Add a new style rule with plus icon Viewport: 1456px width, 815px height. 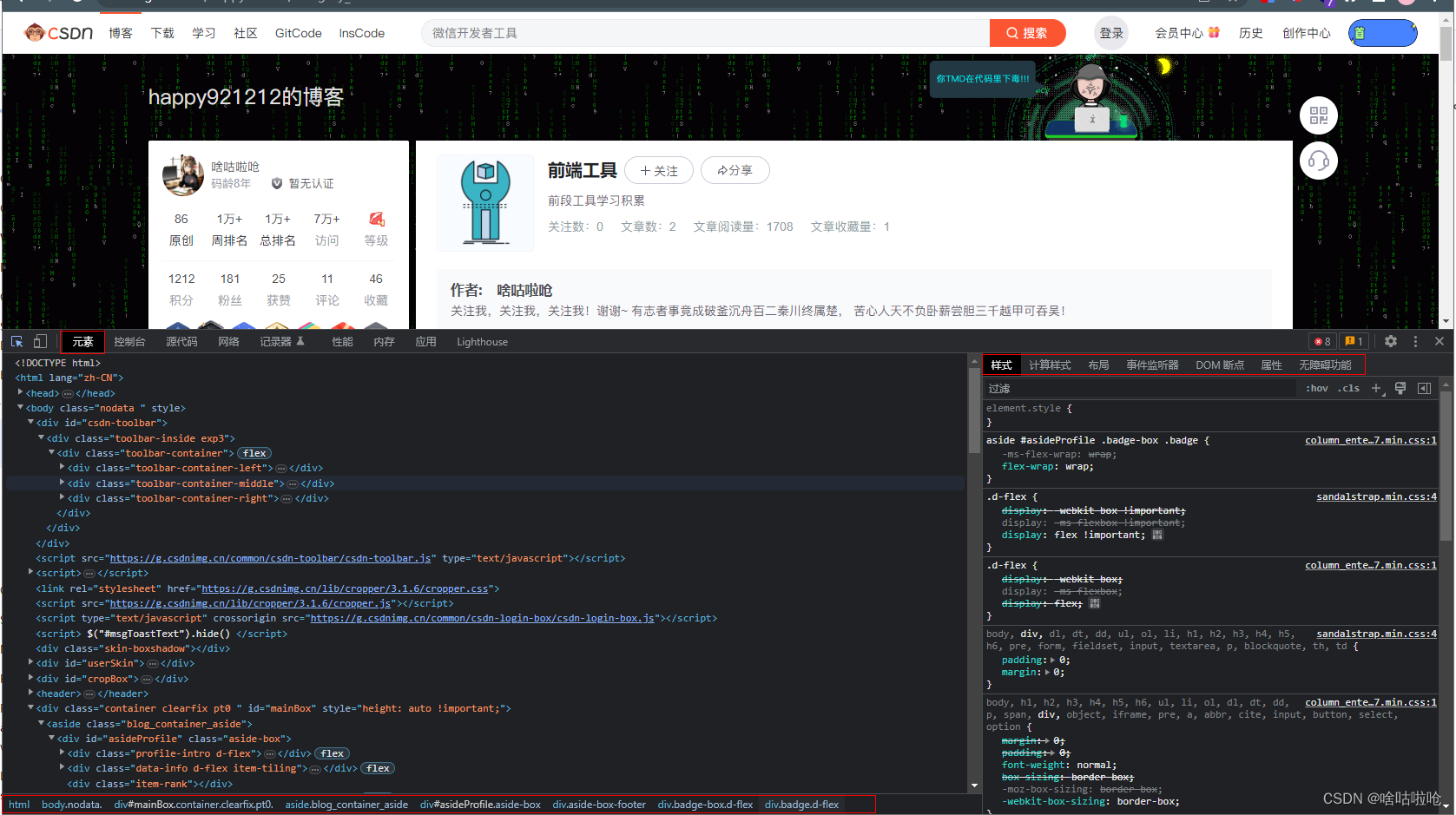point(1376,388)
